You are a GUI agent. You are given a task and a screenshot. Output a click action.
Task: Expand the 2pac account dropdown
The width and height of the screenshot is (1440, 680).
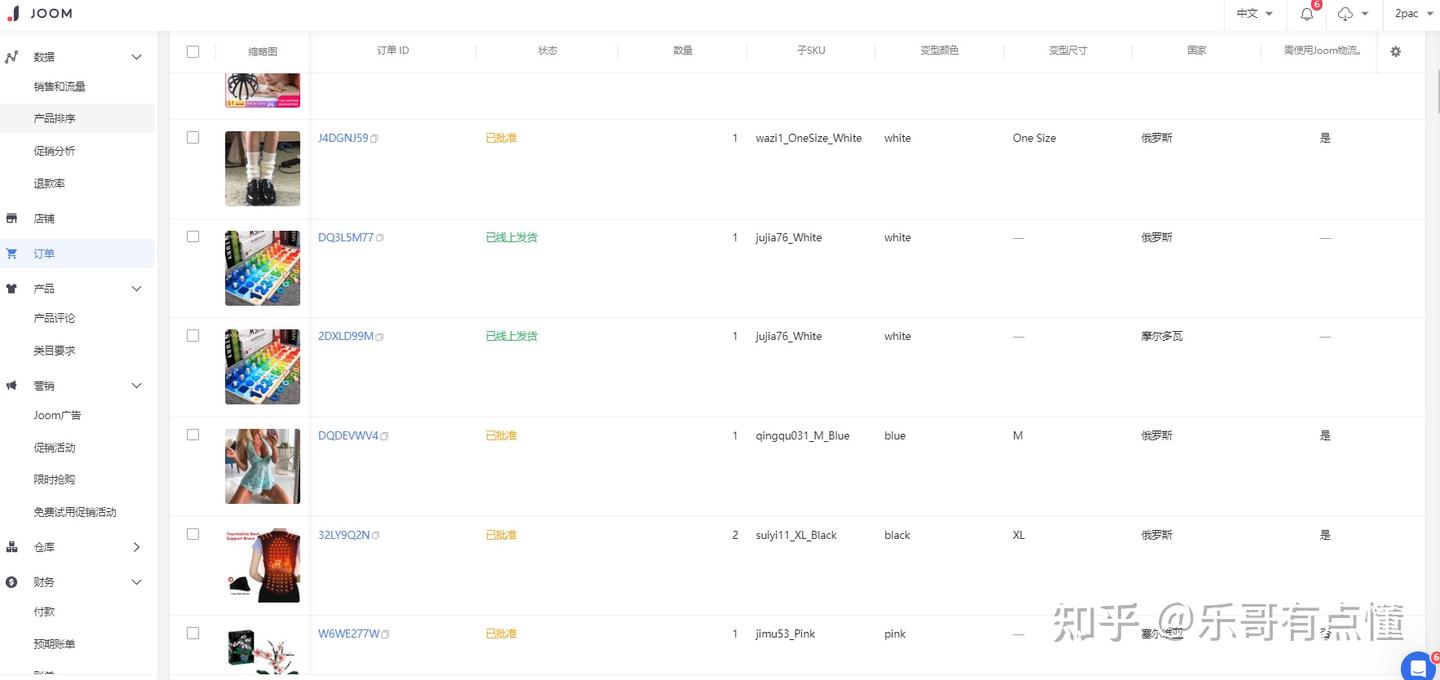[x=1412, y=14]
